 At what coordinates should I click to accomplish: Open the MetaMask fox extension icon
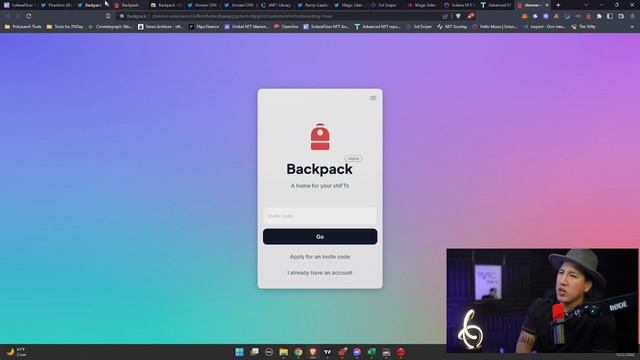coord(524,16)
